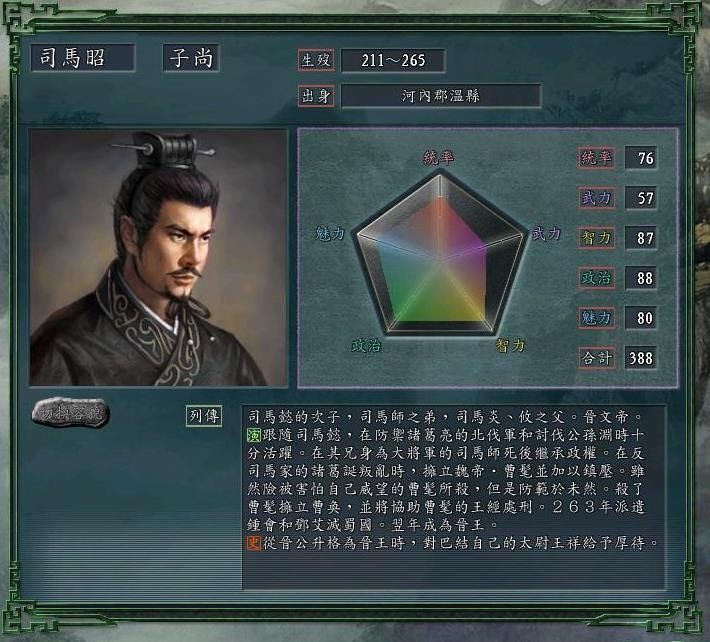Click the 切換容貌 stone button
Viewport: 710px width, 642px height.
click(71, 412)
